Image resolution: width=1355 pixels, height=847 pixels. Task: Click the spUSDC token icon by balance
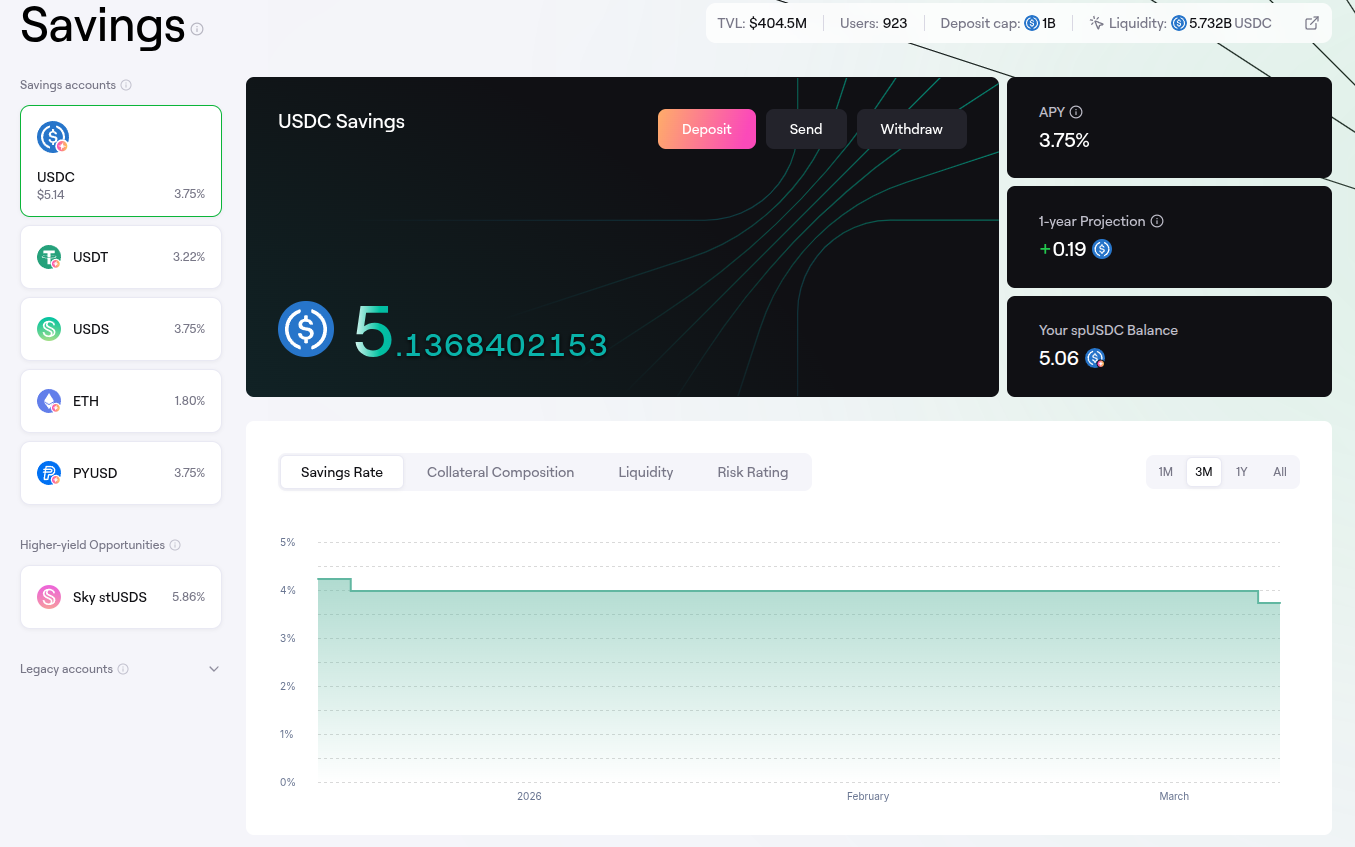[x=1095, y=358]
